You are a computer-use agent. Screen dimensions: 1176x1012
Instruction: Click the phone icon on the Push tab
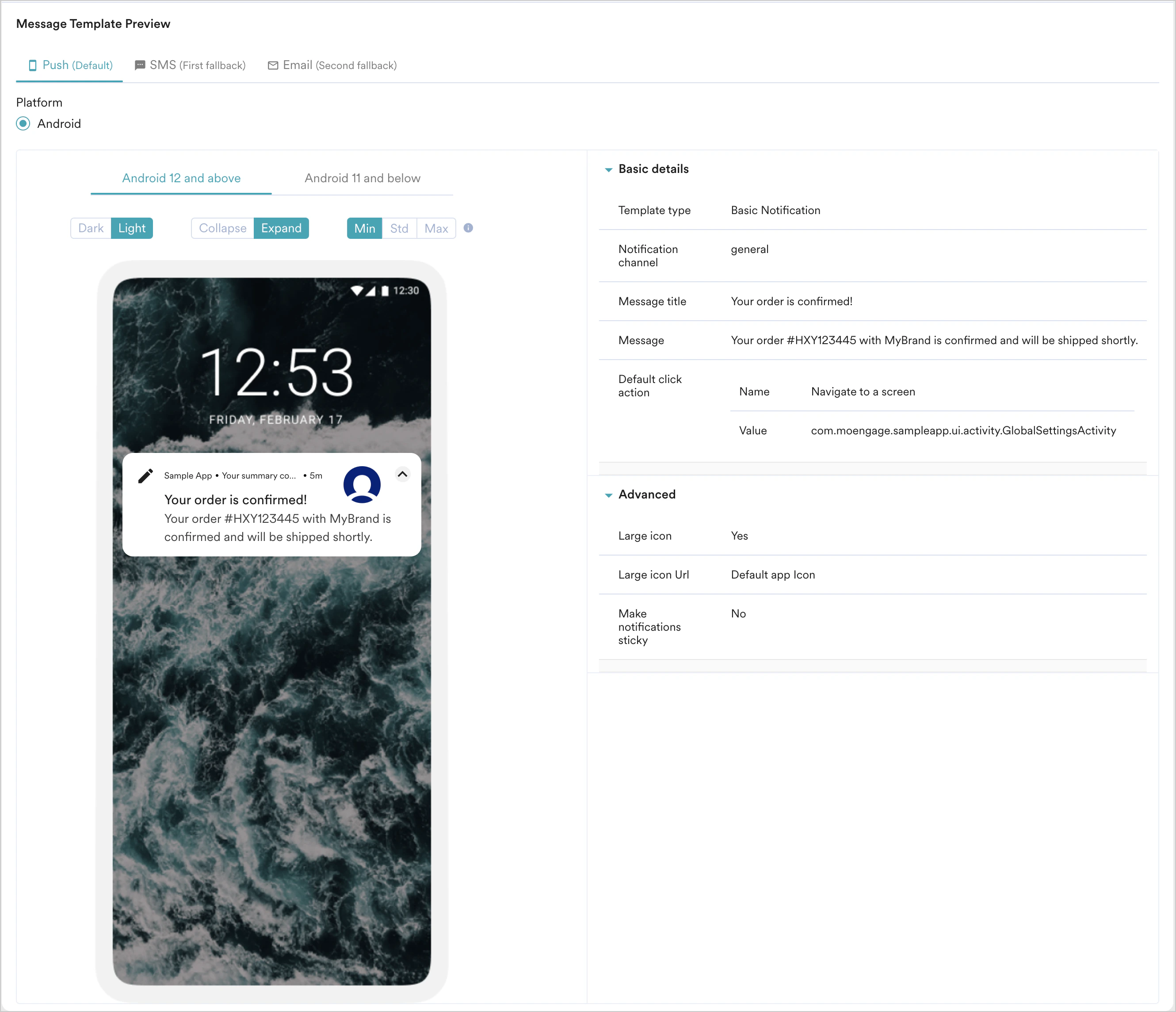click(x=32, y=65)
